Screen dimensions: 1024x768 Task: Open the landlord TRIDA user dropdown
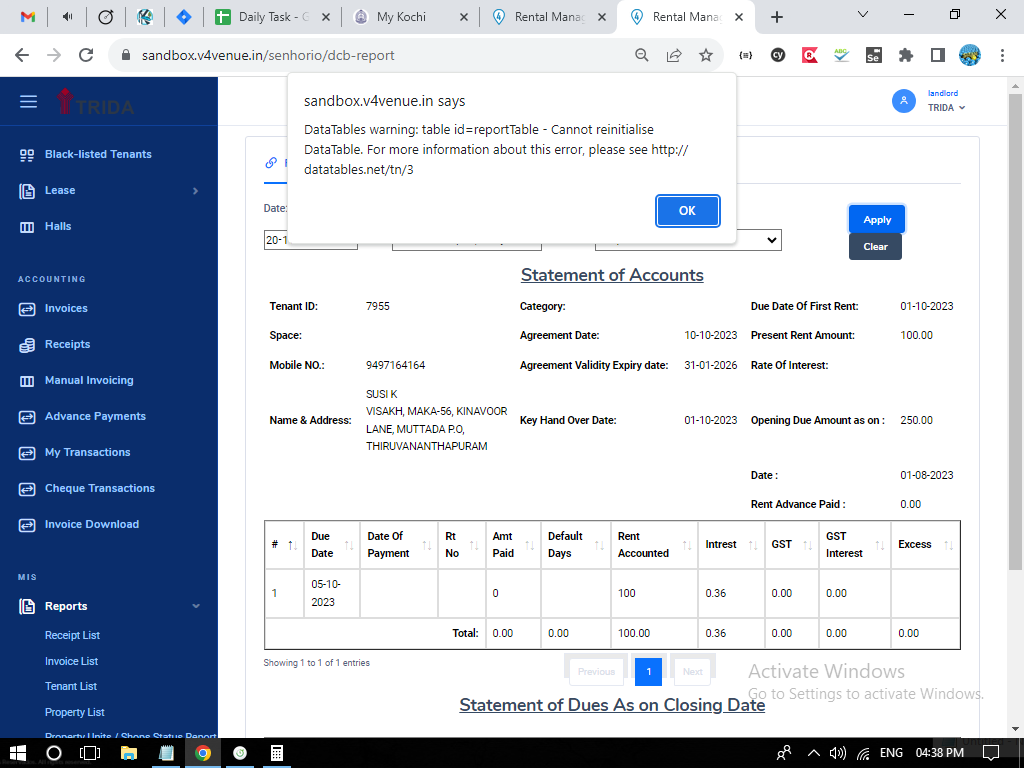pos(945,101)
